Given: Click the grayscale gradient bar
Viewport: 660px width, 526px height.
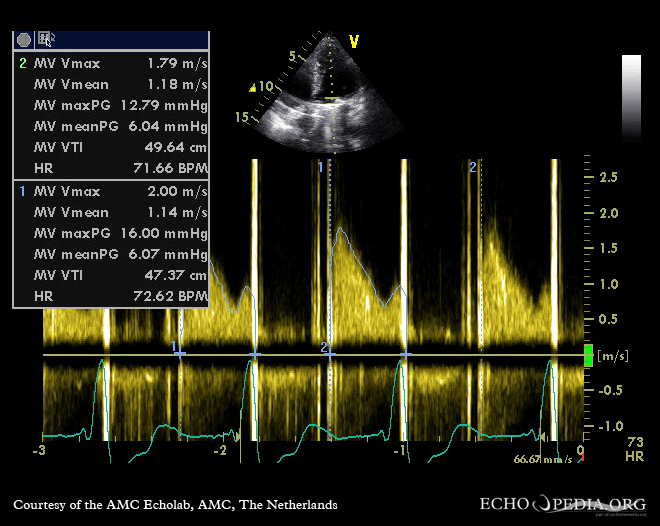Looking at the screenshot, I should click(x=631, y=97).
